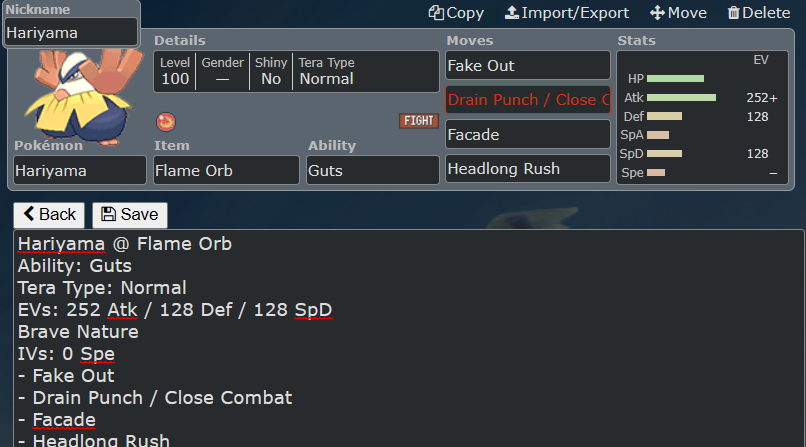Viewport: 806px width, 447px height.
Task: Click the Fake Out move slot
Action: 528,65
